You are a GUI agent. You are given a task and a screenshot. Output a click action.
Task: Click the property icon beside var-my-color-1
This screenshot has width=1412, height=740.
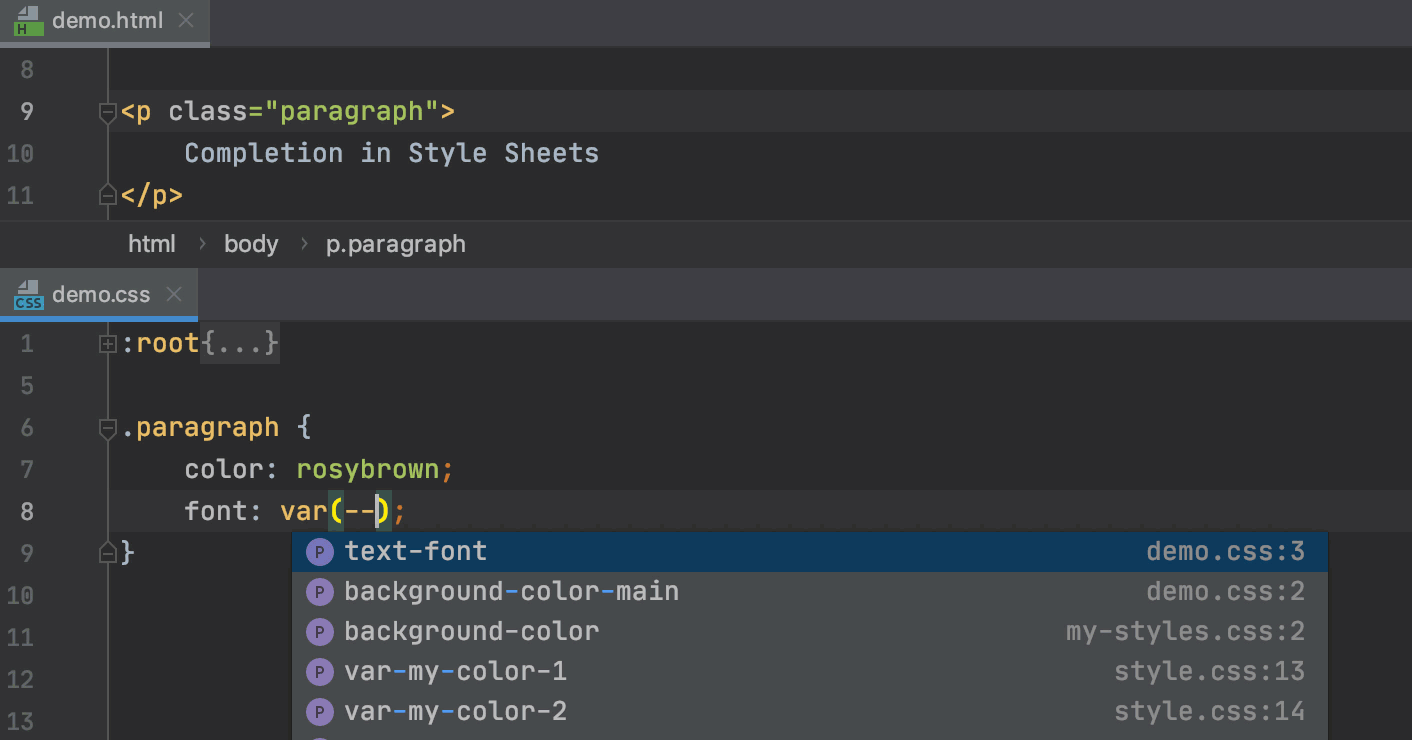coord(319,671)
